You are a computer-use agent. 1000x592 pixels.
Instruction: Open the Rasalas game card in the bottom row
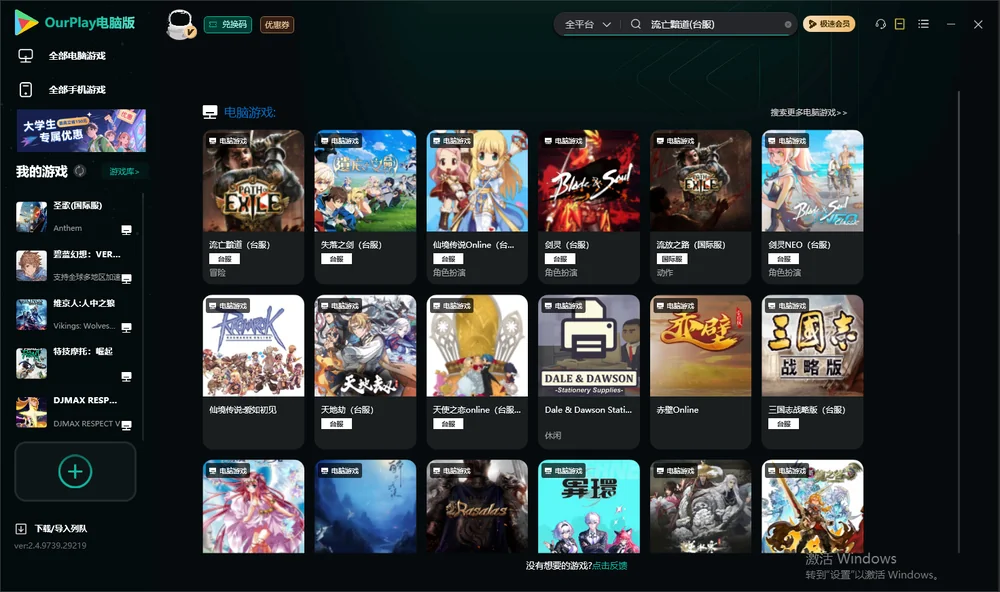(x=477, y=507)
